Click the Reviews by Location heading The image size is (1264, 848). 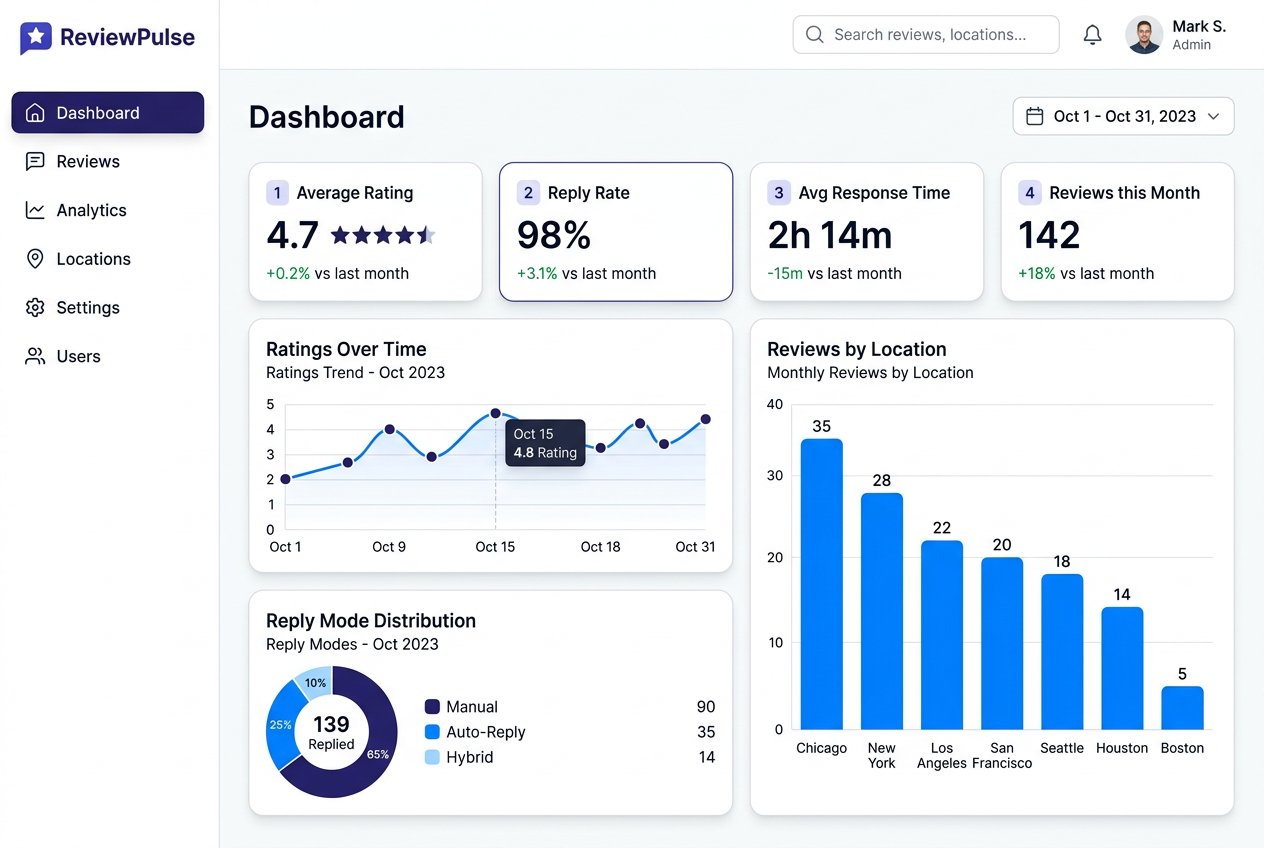[857, 349]
